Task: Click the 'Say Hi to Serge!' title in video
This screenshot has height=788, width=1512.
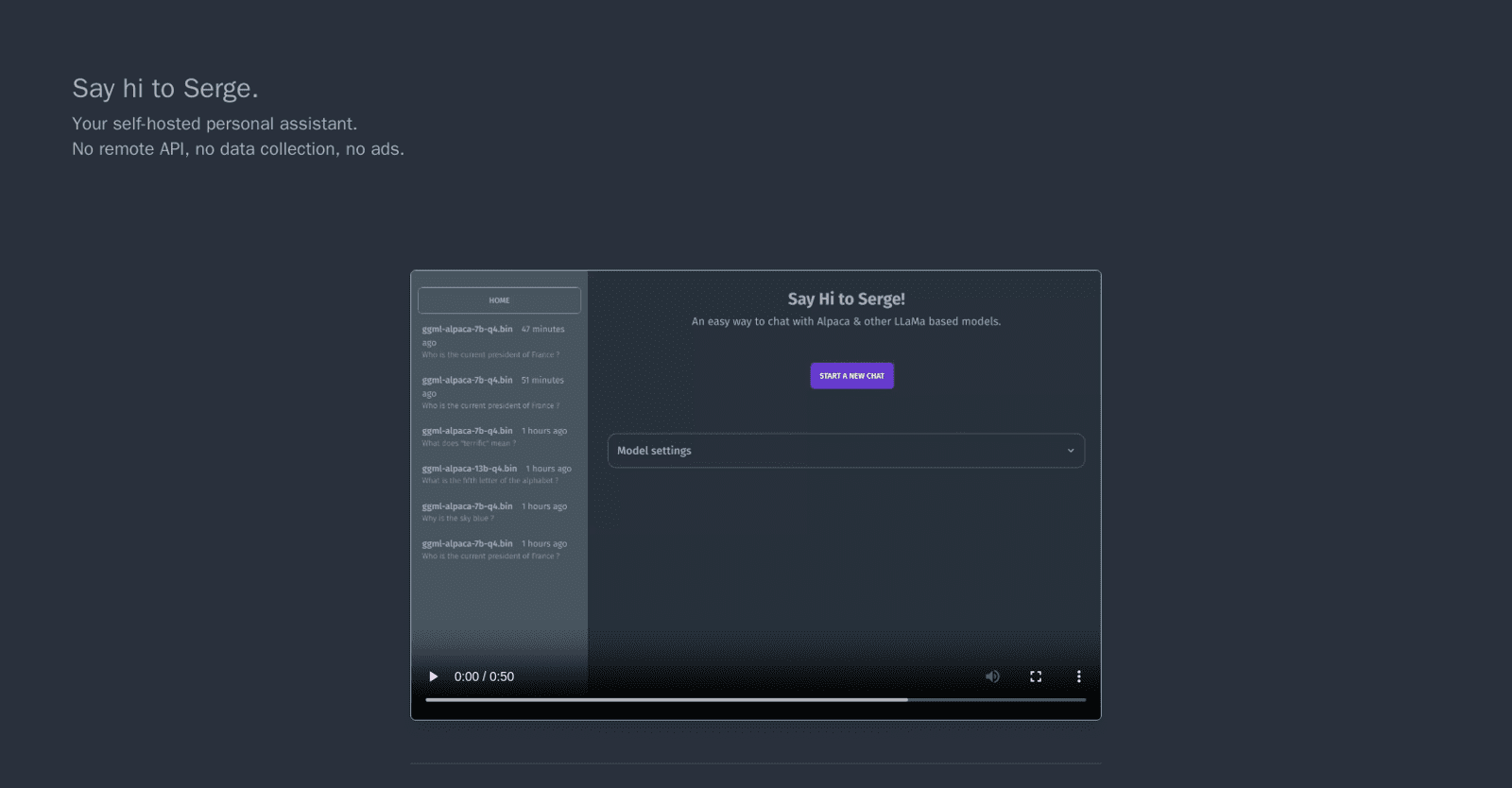Action: click(846, 299)
